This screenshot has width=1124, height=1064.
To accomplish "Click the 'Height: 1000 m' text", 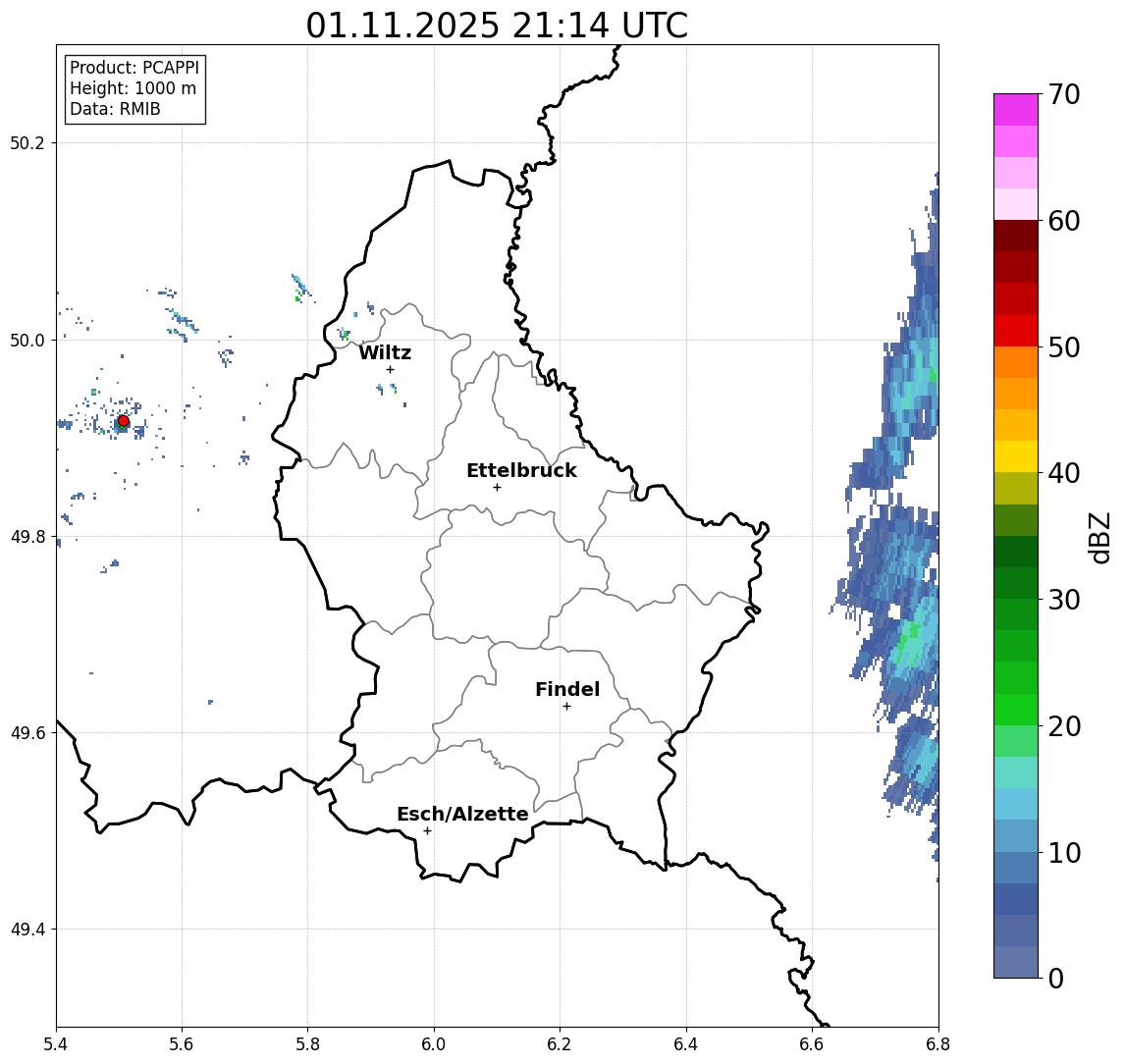I will click(133, 88).
